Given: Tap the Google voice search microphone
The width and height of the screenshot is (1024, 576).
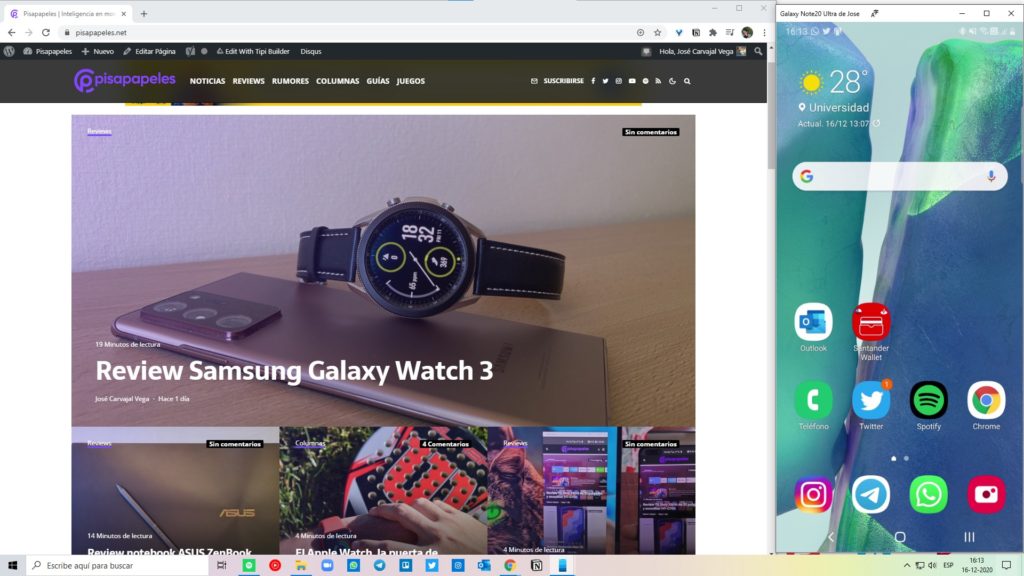Looking at the screenshot, I should pos(991,176).
